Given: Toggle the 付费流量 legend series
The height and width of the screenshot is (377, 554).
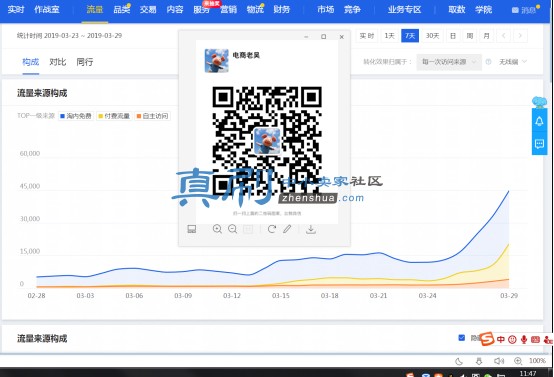Looking at the screenshot, I should [x=114, y=116].
